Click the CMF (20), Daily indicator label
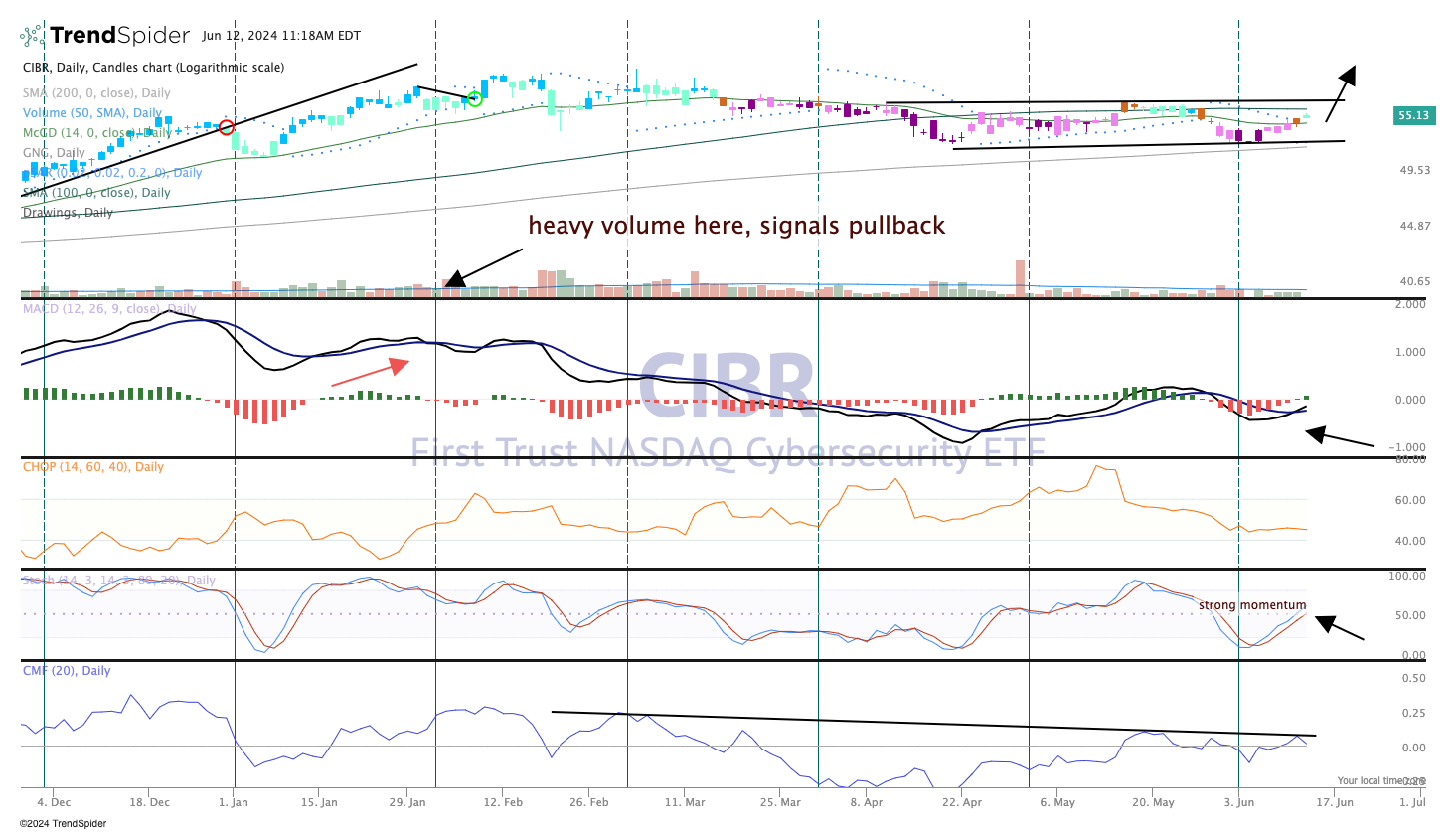The height and width of the screenshot is (833, 1456). click(x=67, y=671)
